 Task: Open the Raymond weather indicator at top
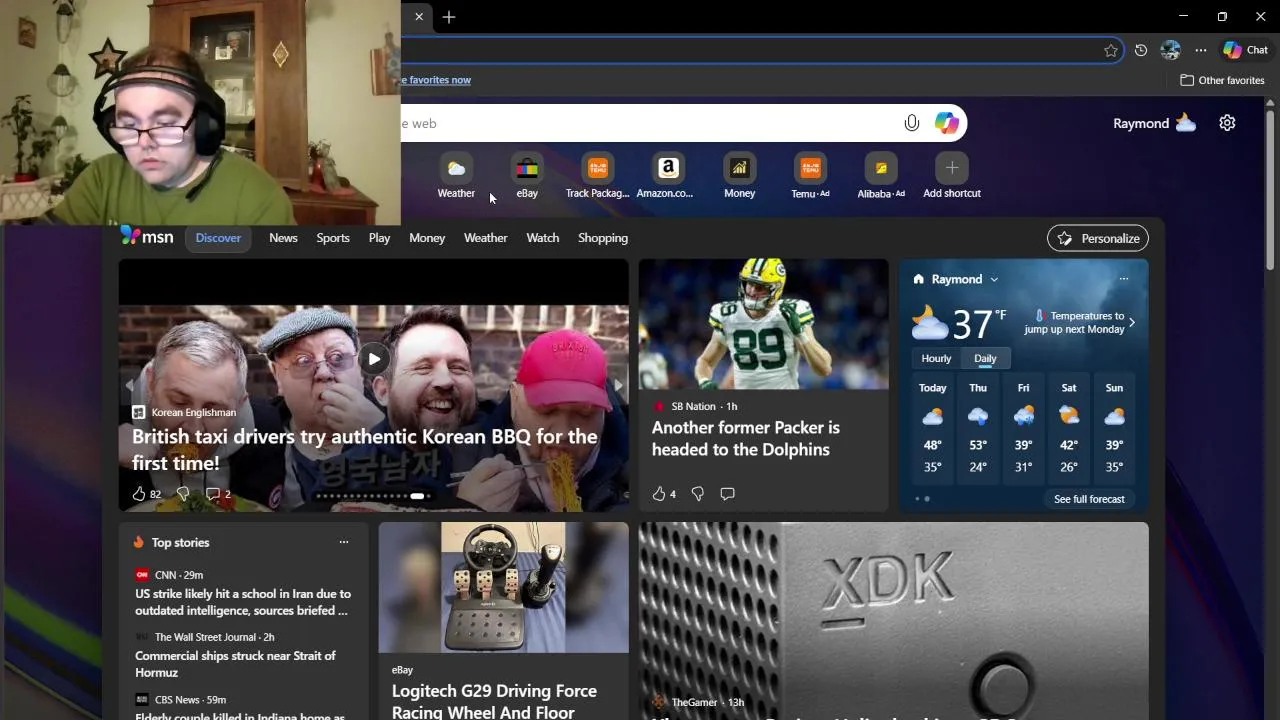click(x=1154, y=123)
